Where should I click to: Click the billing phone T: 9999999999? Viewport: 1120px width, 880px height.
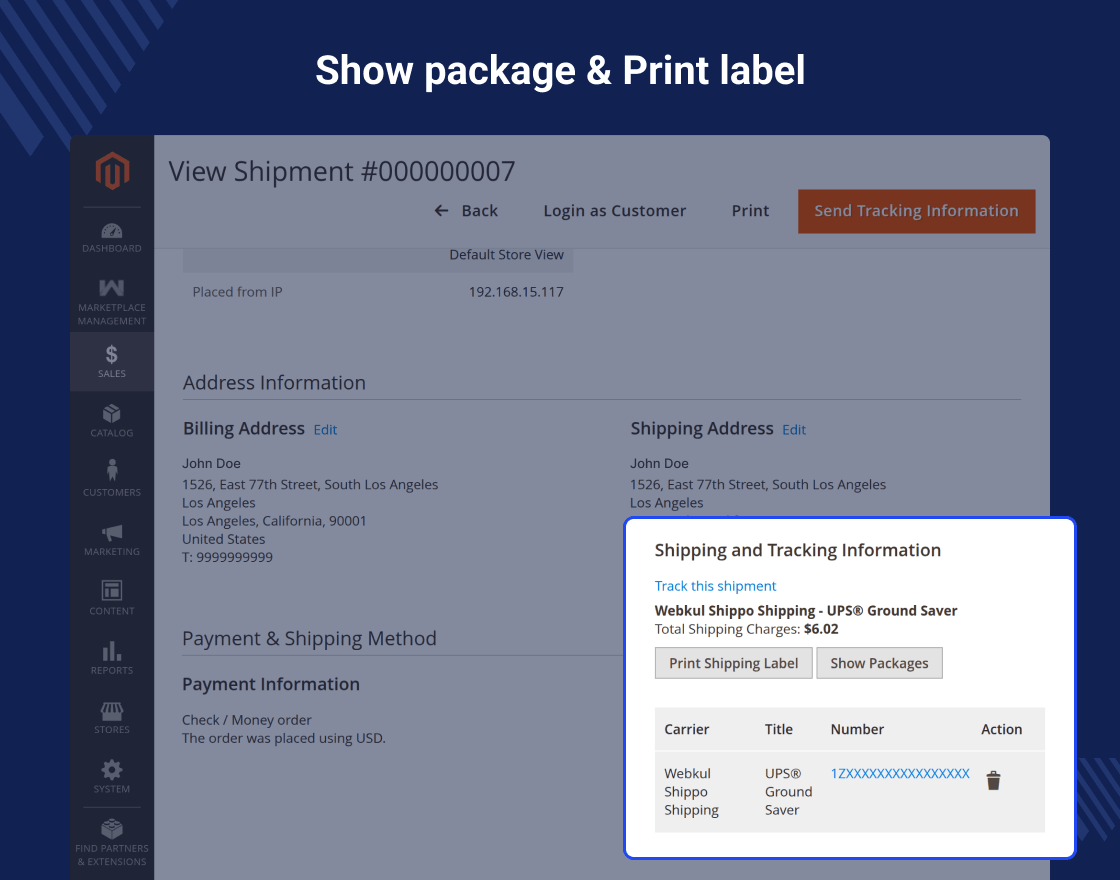227,557
